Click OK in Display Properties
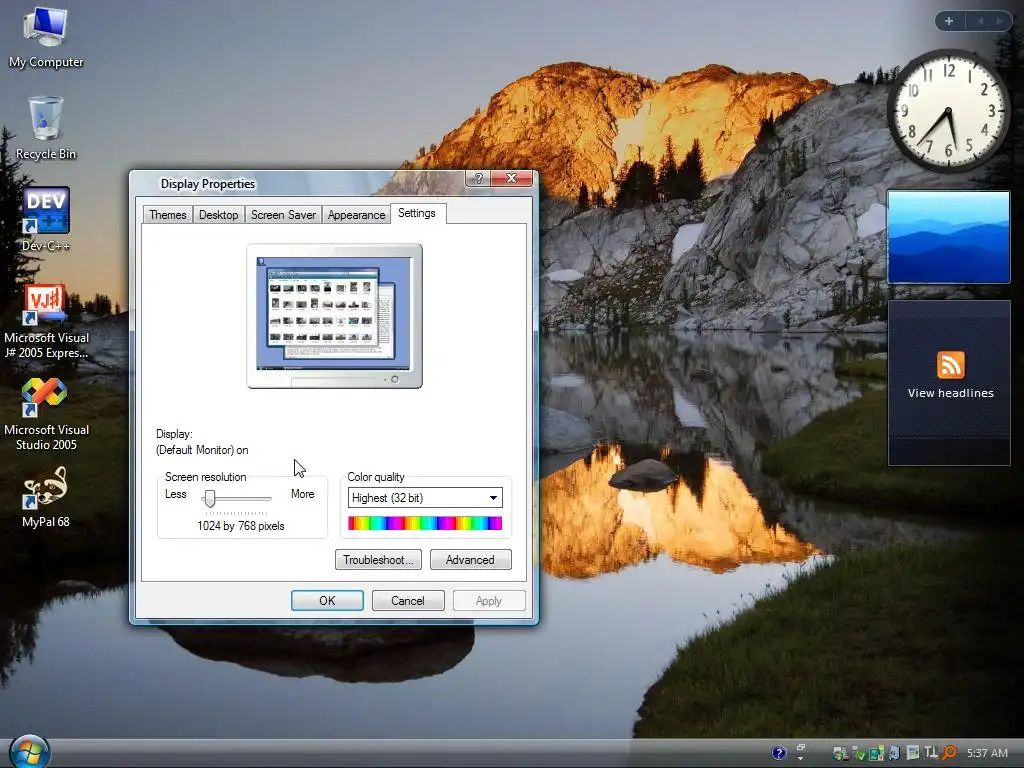 point(327,601)
